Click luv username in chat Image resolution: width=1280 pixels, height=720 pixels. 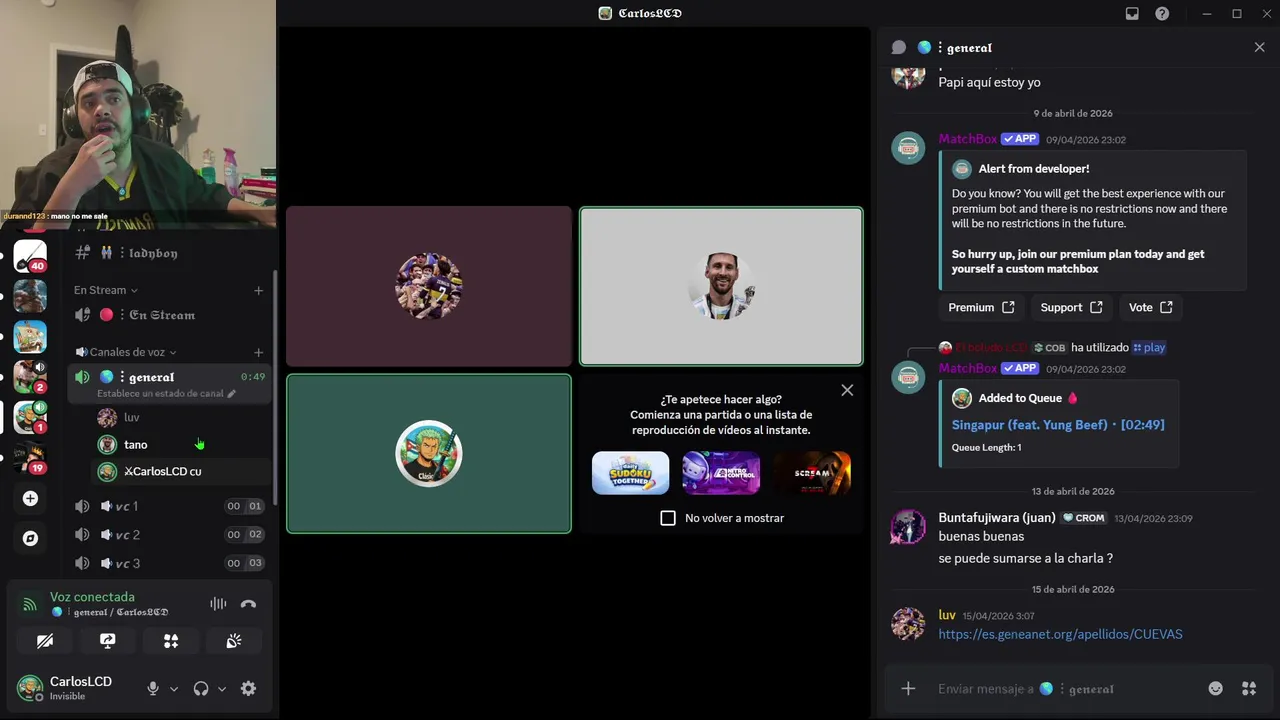point(947,615)
